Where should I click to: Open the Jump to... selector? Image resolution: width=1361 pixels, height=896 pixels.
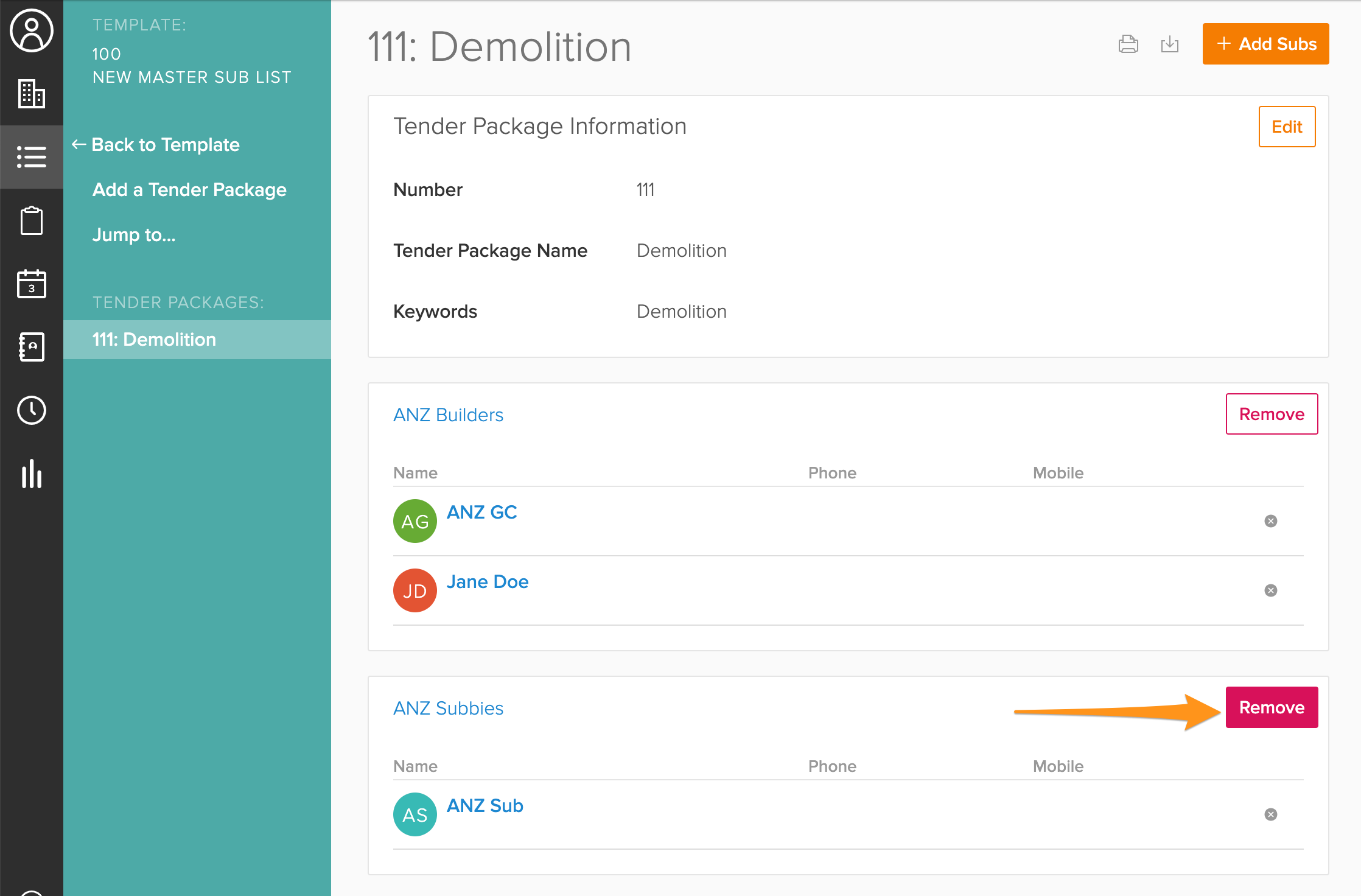133,234
